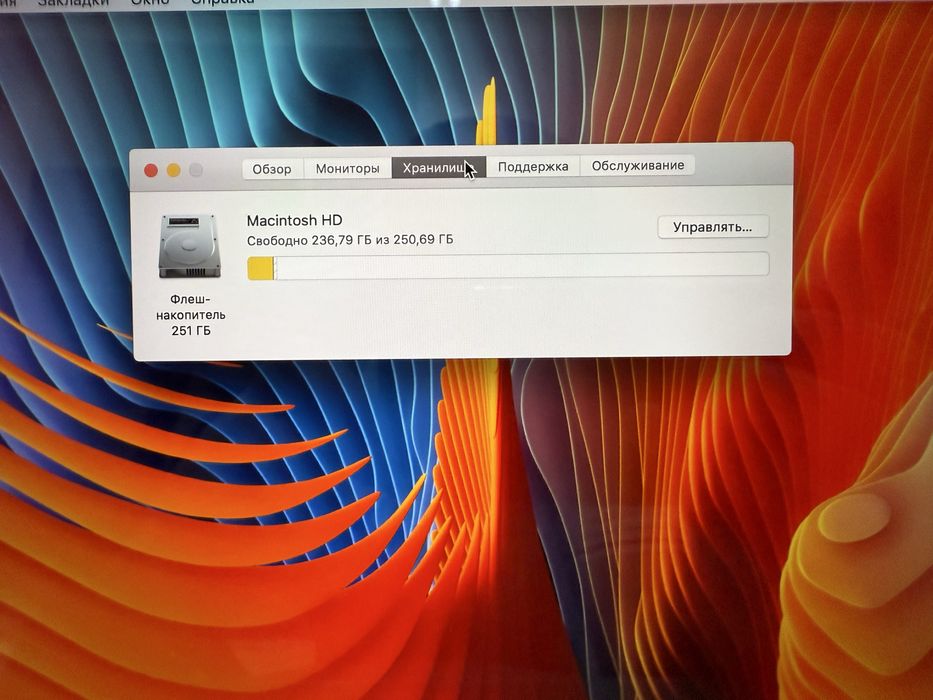Click the Управлять… button
Image resolution: width=933 pixels, height=700 pixels.
click(x=713, y=227)
